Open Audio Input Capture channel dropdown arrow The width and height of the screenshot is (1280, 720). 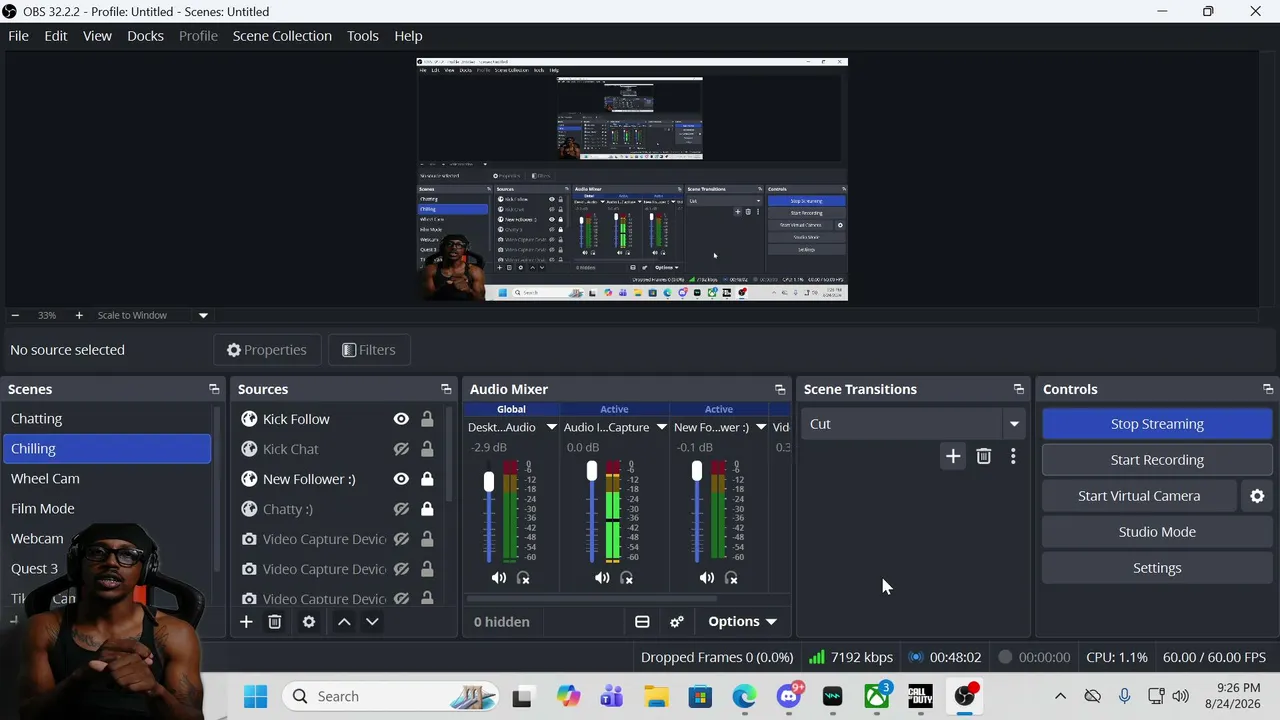pos(661,427)
